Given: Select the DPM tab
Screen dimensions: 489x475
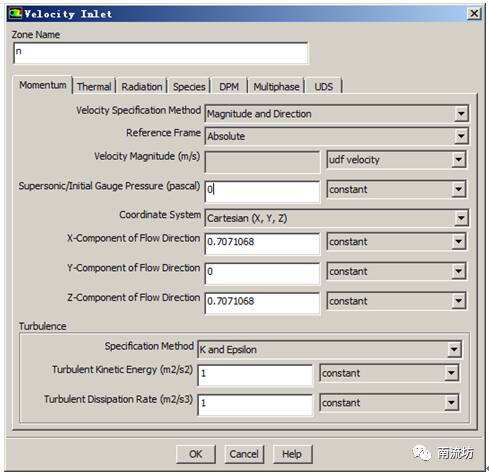Looking at the screenshot, I should pyautogui.click(x=229, y=87).
